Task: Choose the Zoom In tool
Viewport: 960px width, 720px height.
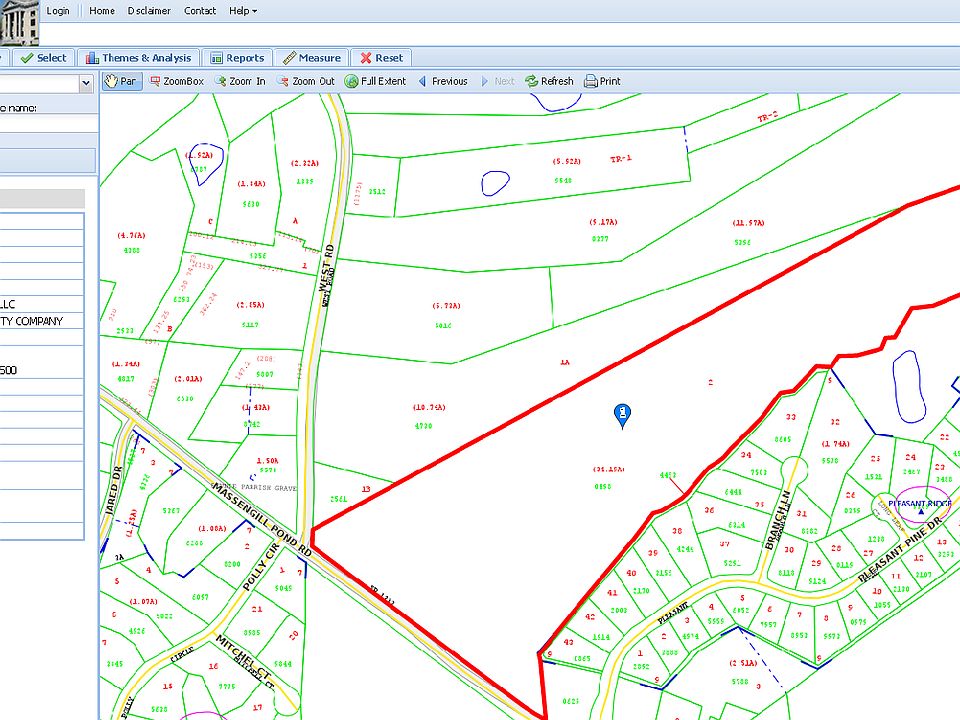Action: point(240,81)
